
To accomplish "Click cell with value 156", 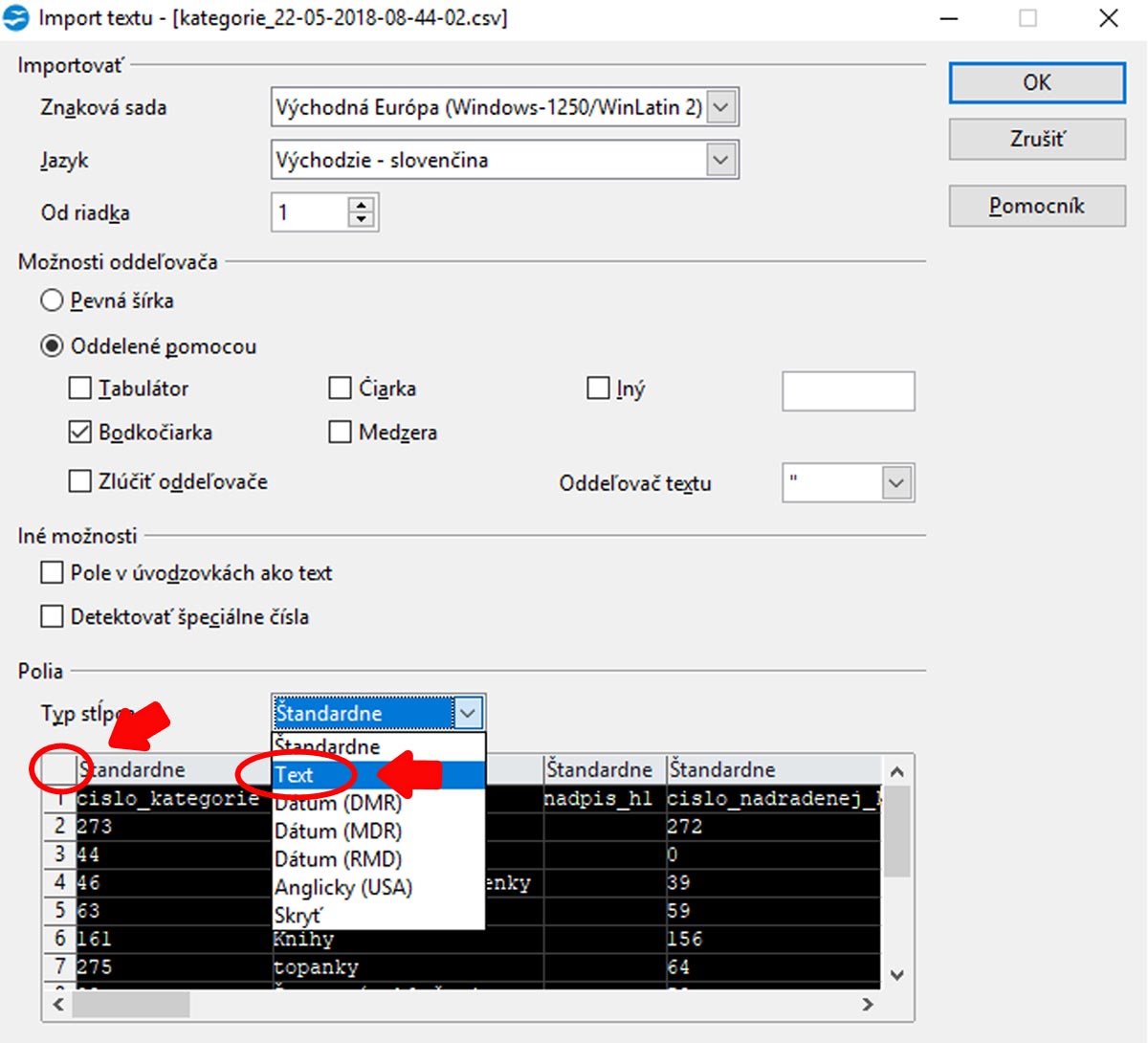I will (x=773, y=939).
